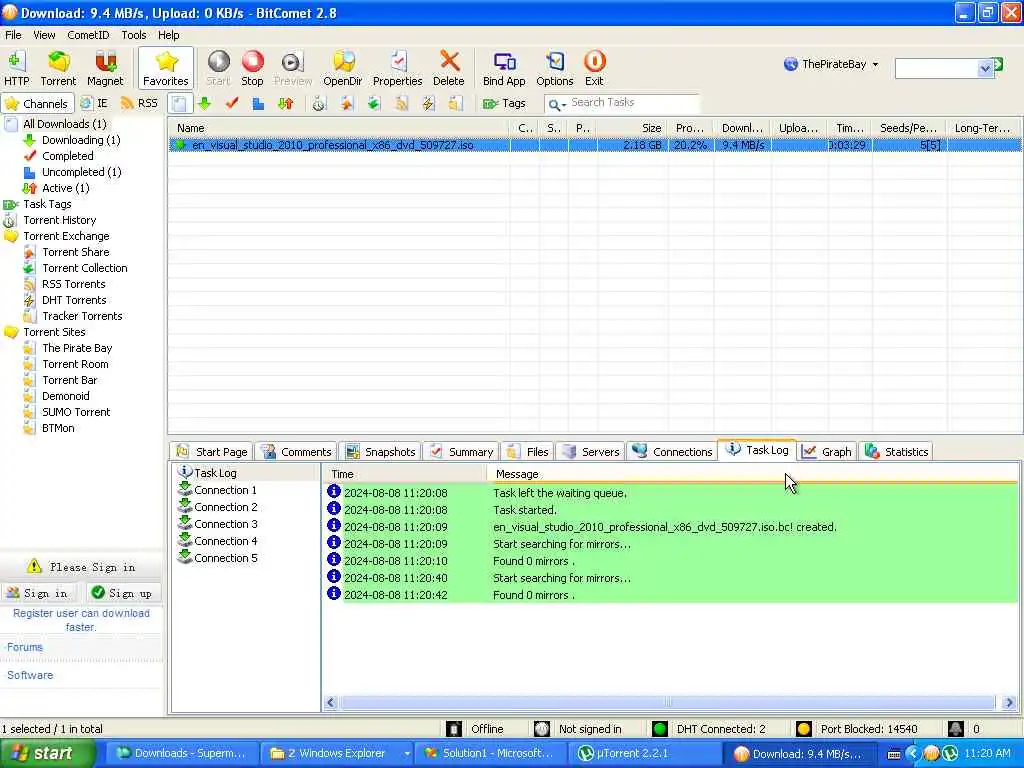Select The Pirate Bay site entry
Image resolution: width=1024 pixels, height=768 pixels.
click(77, 348)
